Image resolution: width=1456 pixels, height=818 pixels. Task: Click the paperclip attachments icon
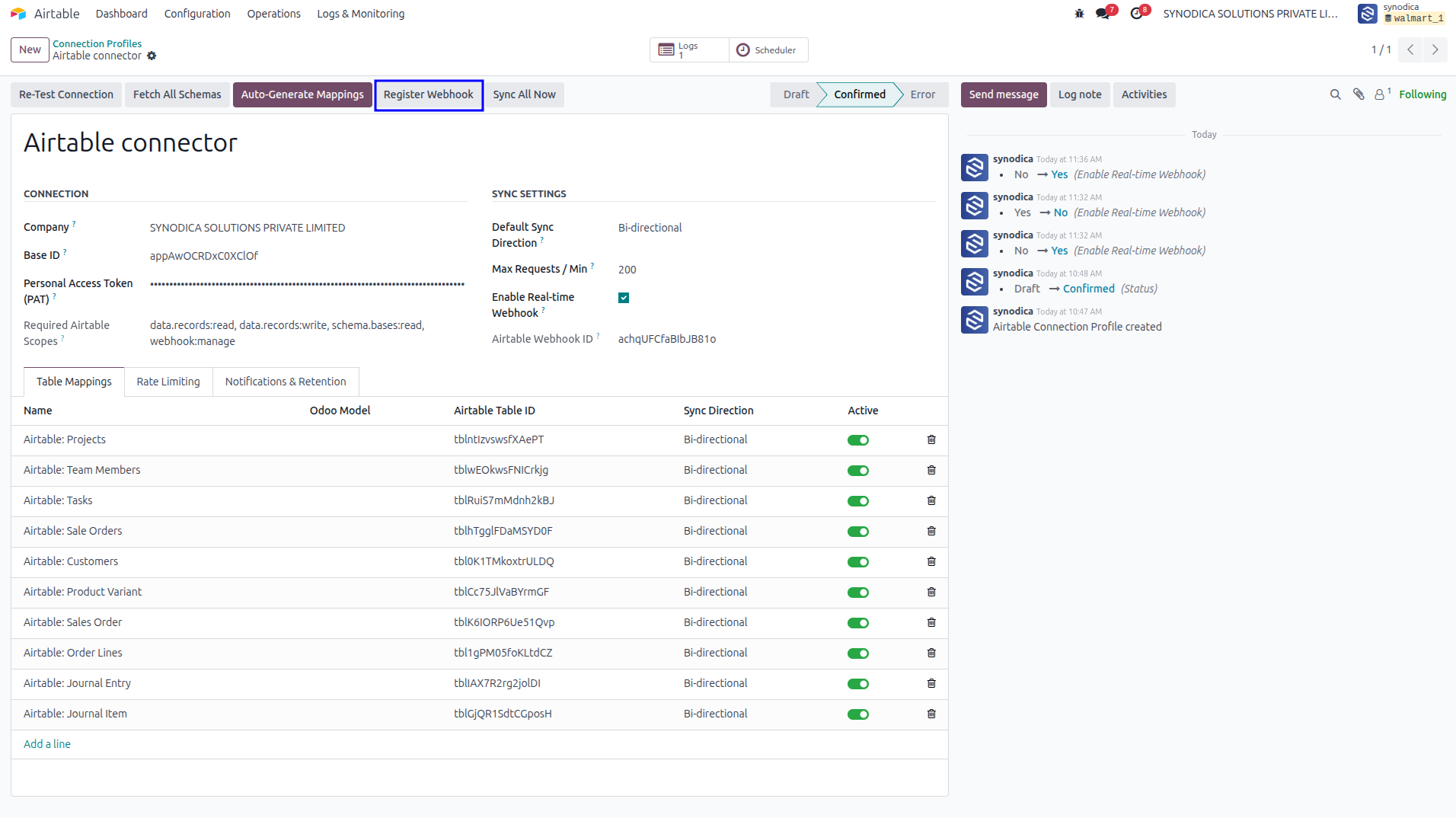coord(1359,94)
